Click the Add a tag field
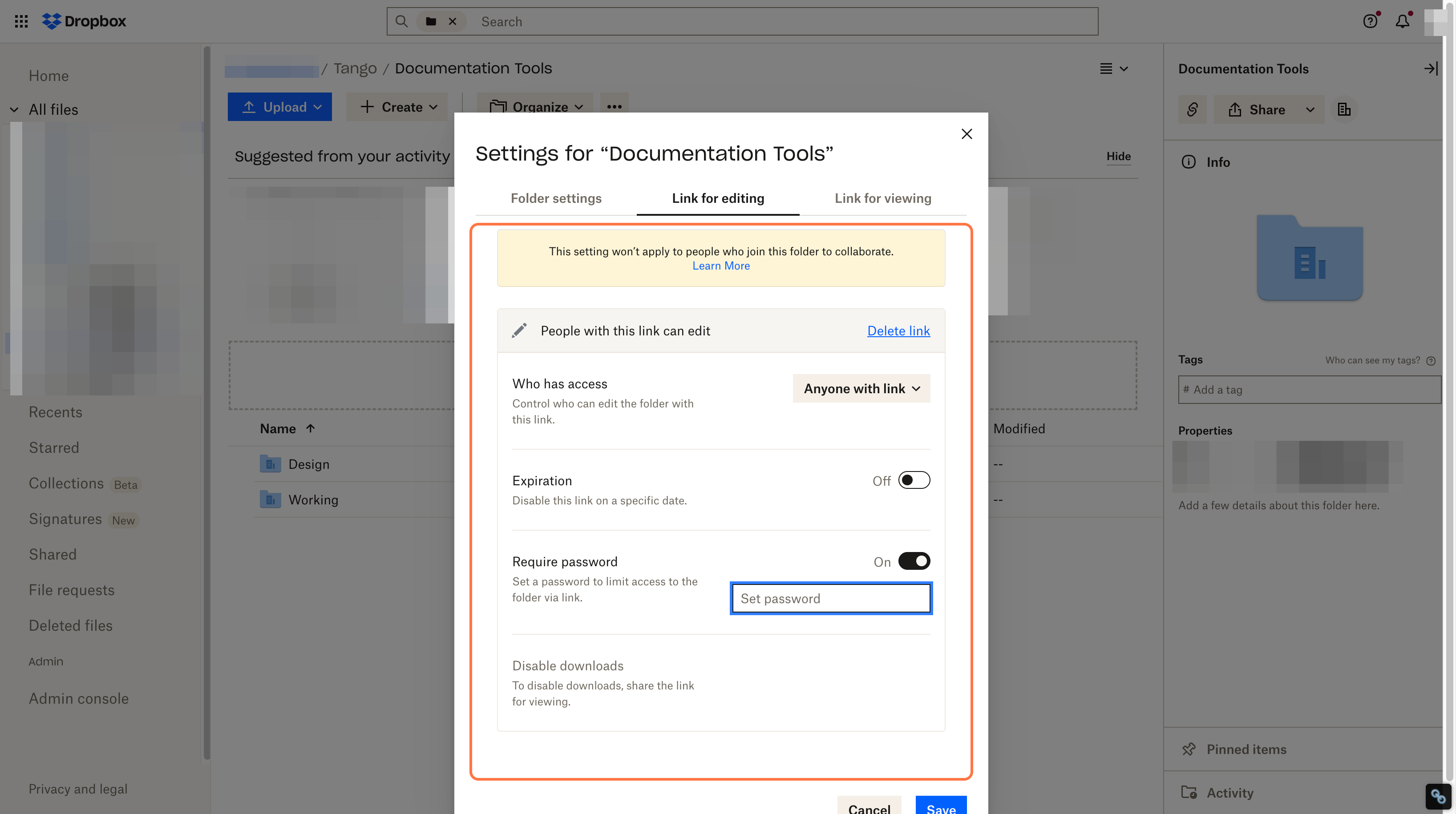Screen dimensions: 1456x814 [1309, 389]
